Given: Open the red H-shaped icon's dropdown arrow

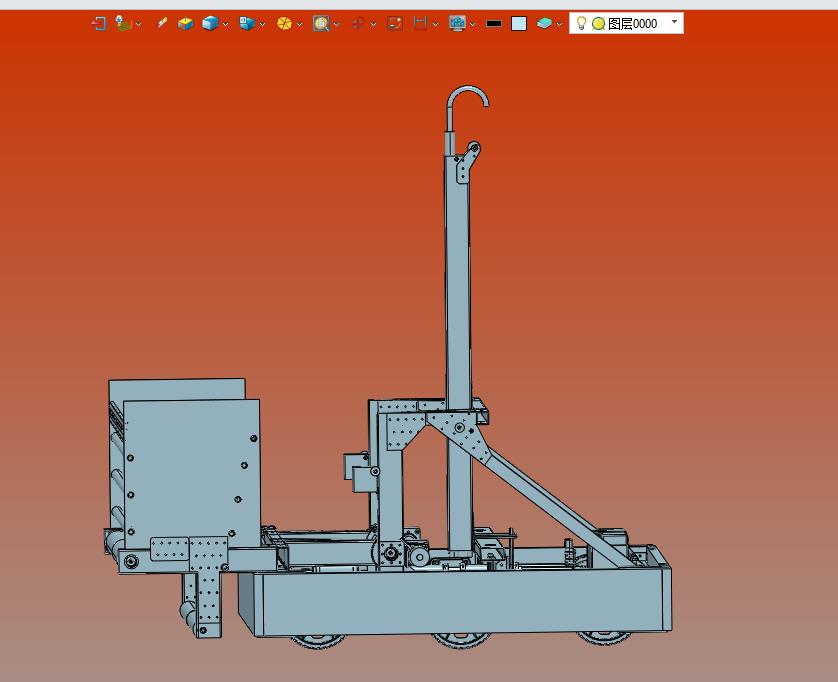Looking at the screenshot, I should (x=436, y=24).
